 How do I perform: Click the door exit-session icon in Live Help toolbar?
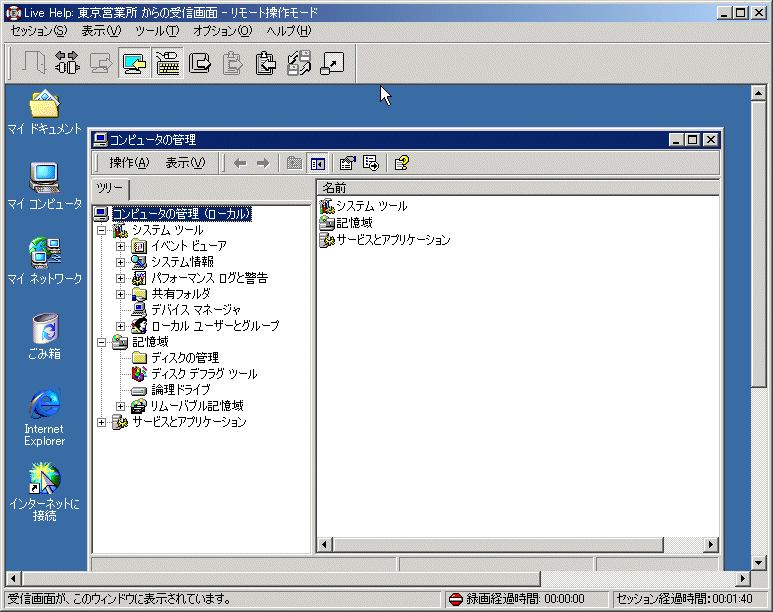click(x=34, y=63)
